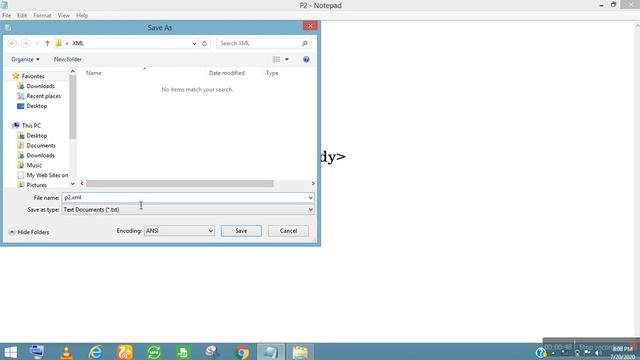Open the Notepad File menu
The width and height of the screenshot is (640, 360).
click(7, 16)
